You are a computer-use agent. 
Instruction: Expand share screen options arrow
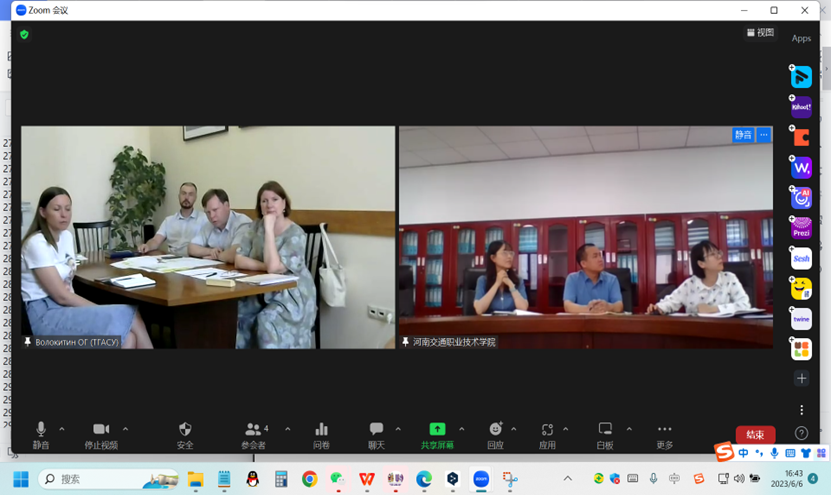(461, 429)
